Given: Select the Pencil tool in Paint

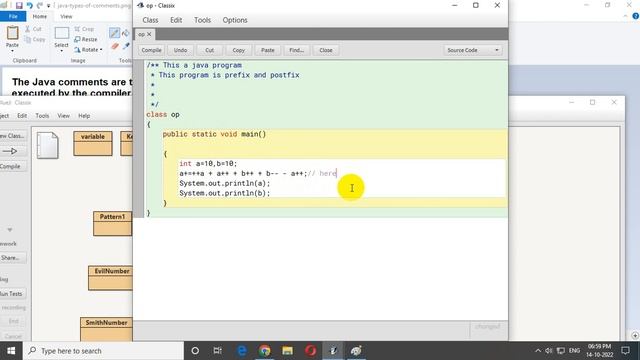Looking at the screenshot, I should click(x=114, y=33).
